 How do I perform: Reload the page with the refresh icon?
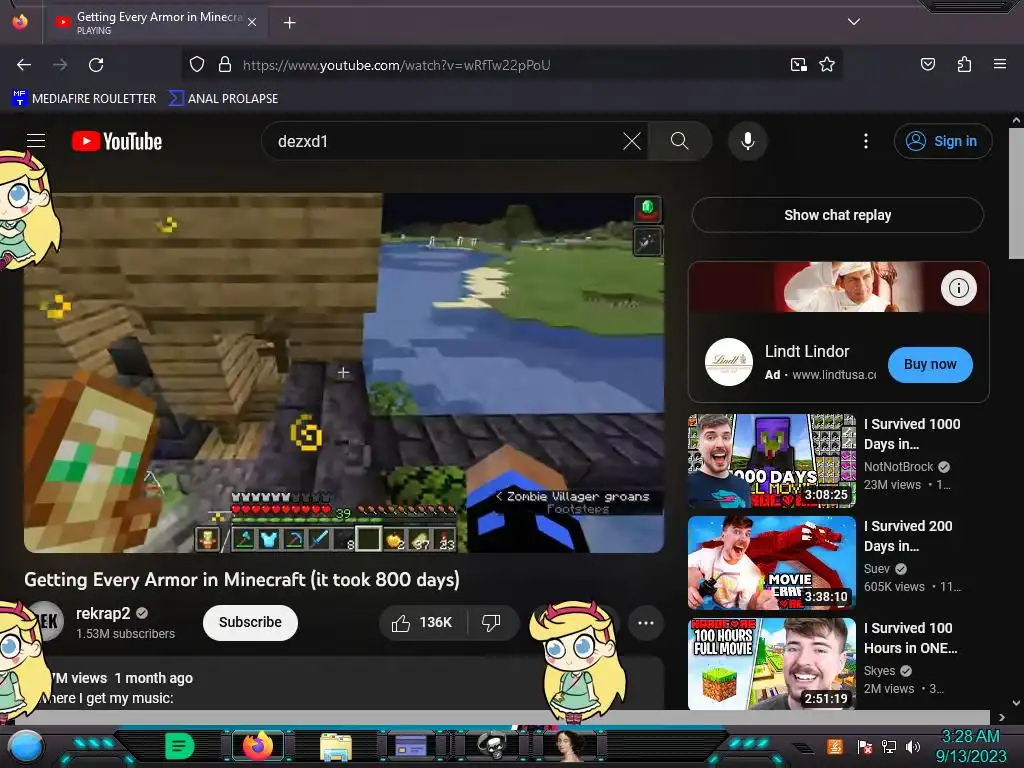coord(96,65)
